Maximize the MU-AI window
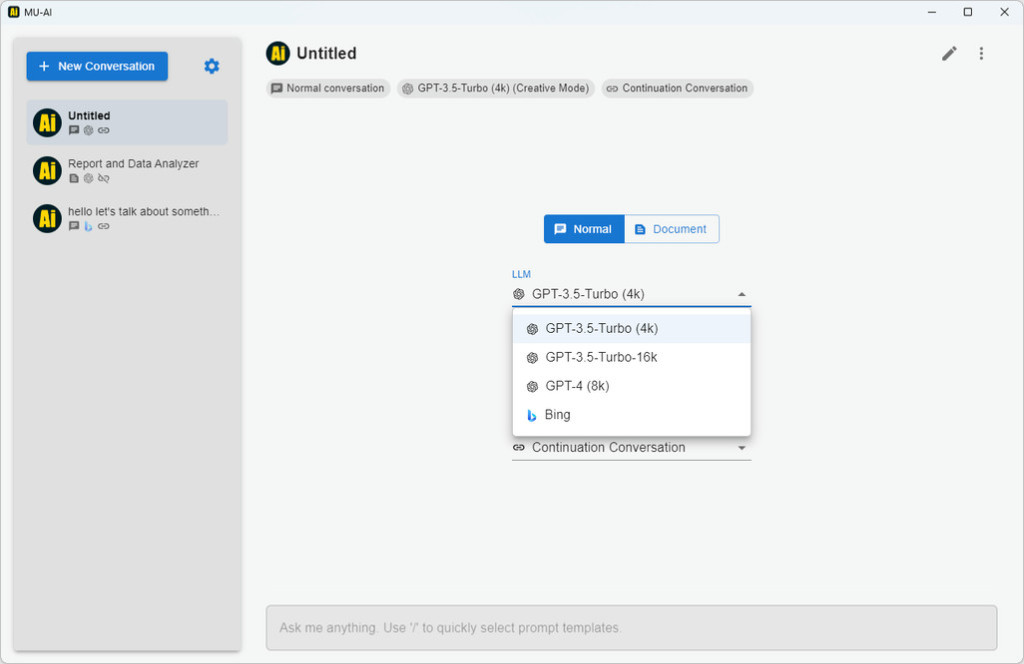1024x664 pixels. tap(968, 12)
